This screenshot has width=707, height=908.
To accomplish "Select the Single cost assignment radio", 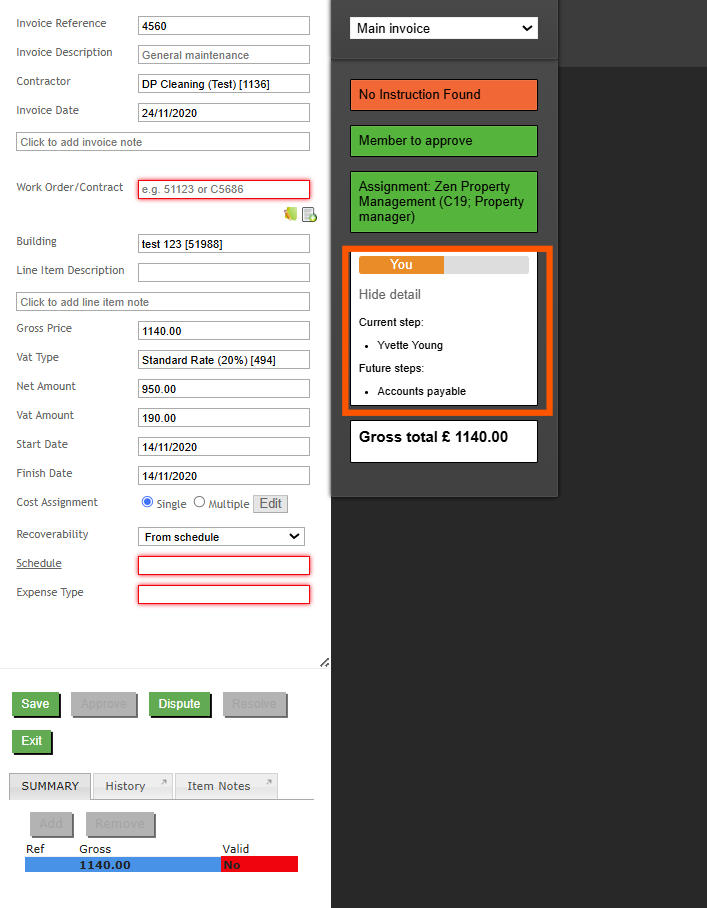I will point(147,502).
